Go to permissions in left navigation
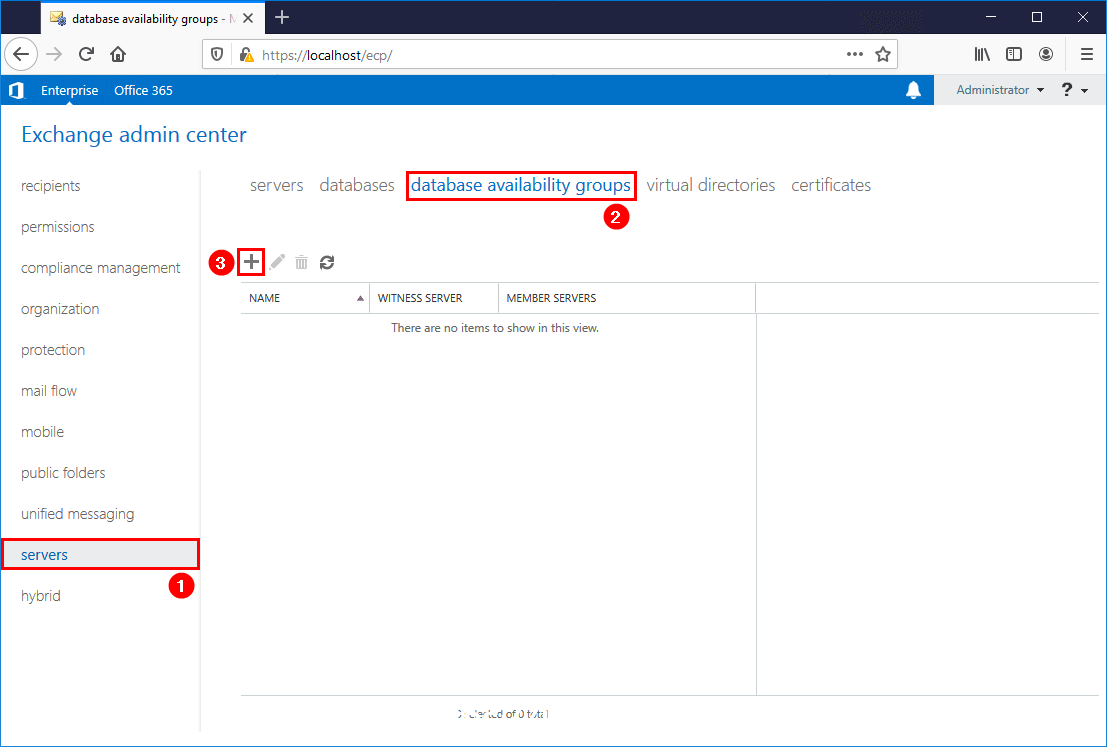This screenshot has height=747, width=1107. tap(58, 227)
